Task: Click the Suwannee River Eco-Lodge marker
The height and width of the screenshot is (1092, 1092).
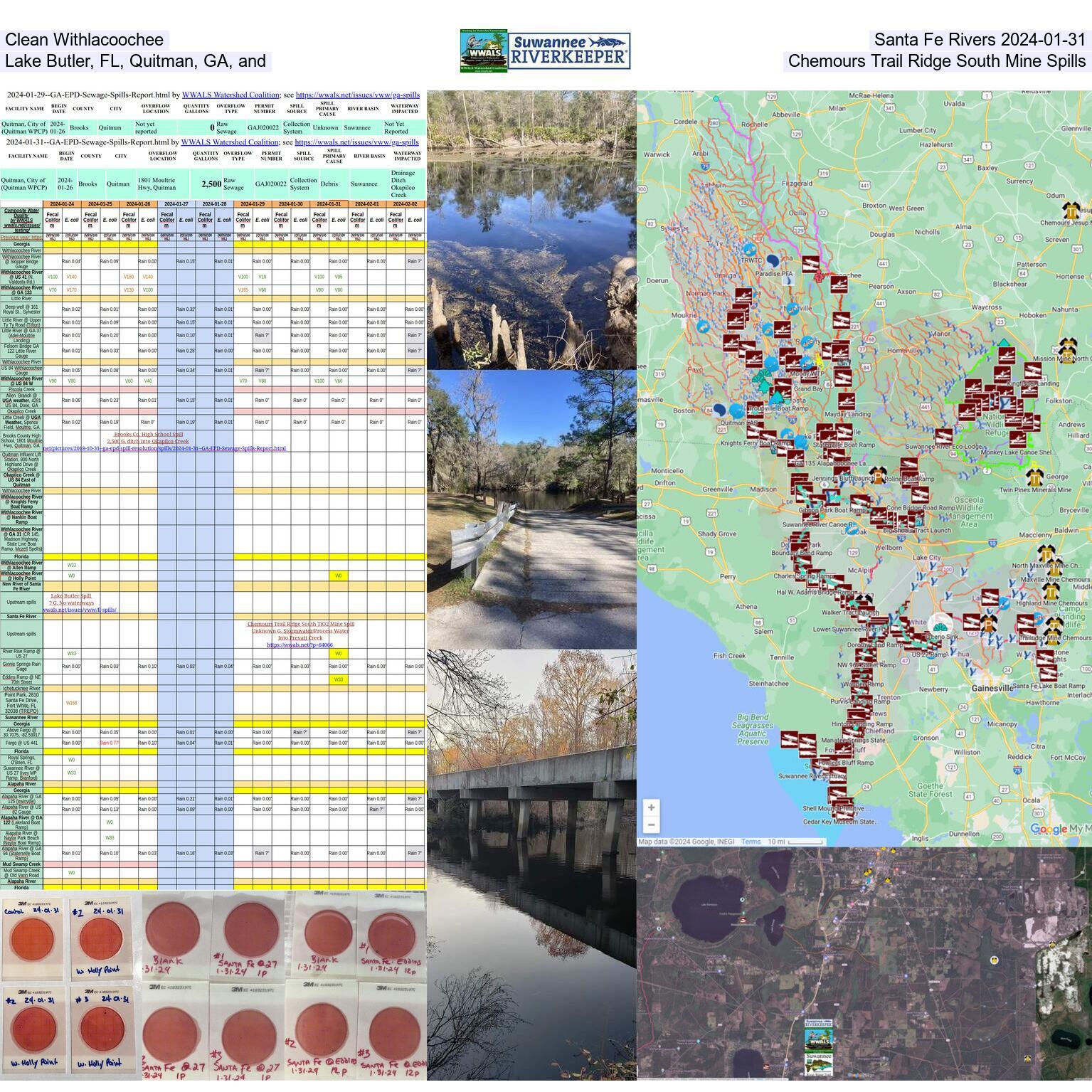Action: 943,436
